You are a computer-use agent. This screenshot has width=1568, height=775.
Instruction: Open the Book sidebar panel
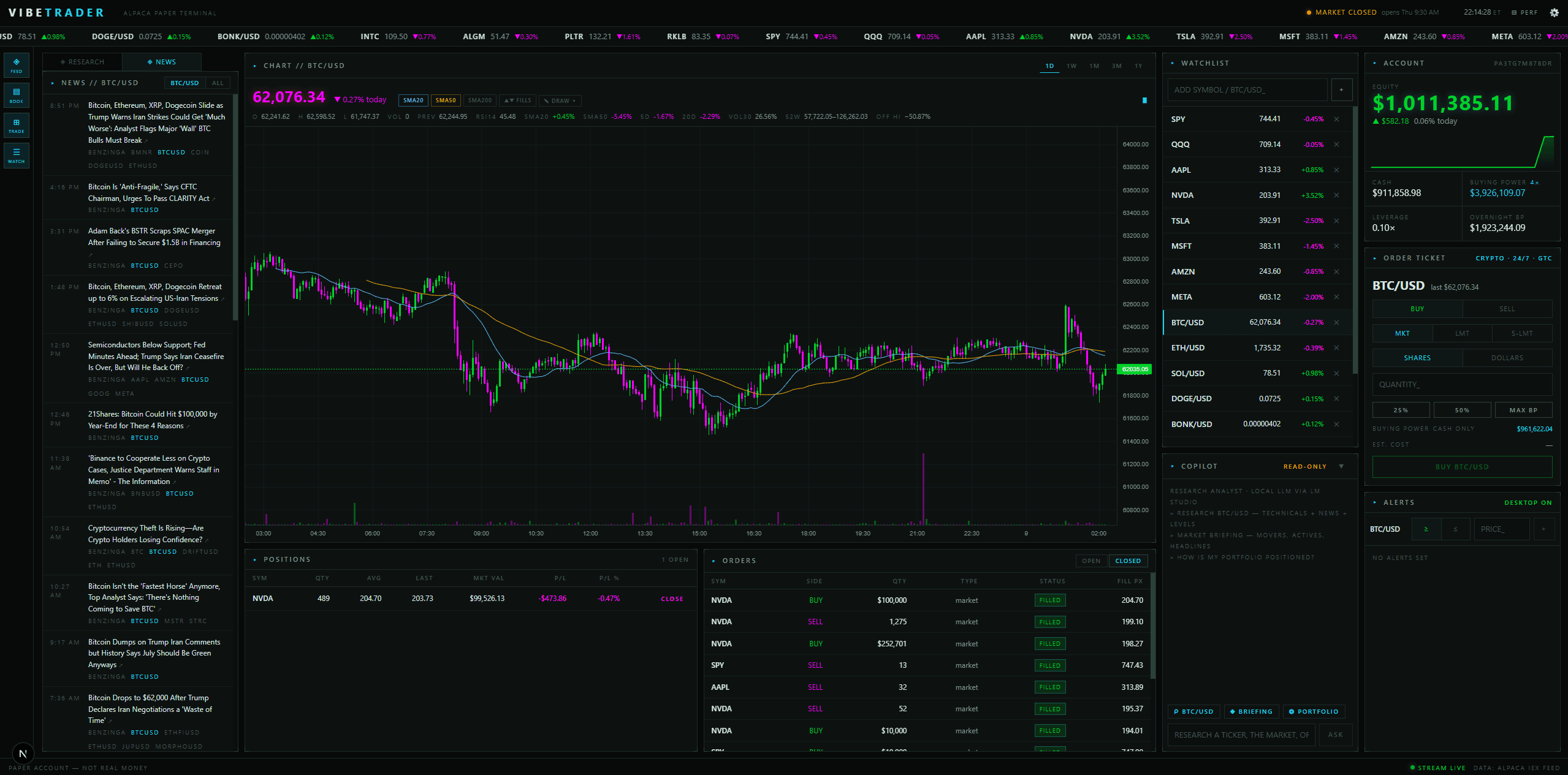[x=17, y=96]
